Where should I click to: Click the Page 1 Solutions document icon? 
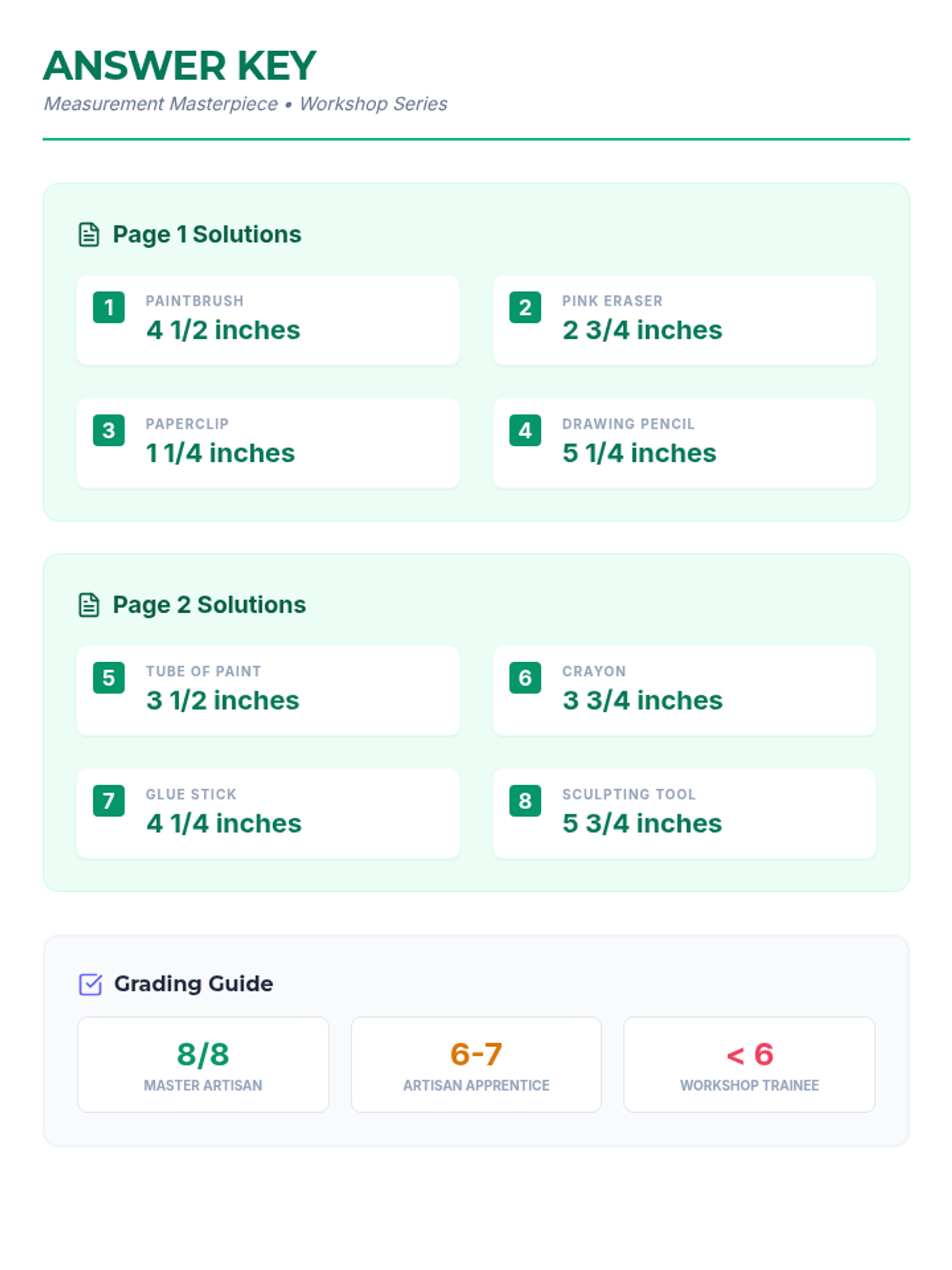(x=89, y=235)
